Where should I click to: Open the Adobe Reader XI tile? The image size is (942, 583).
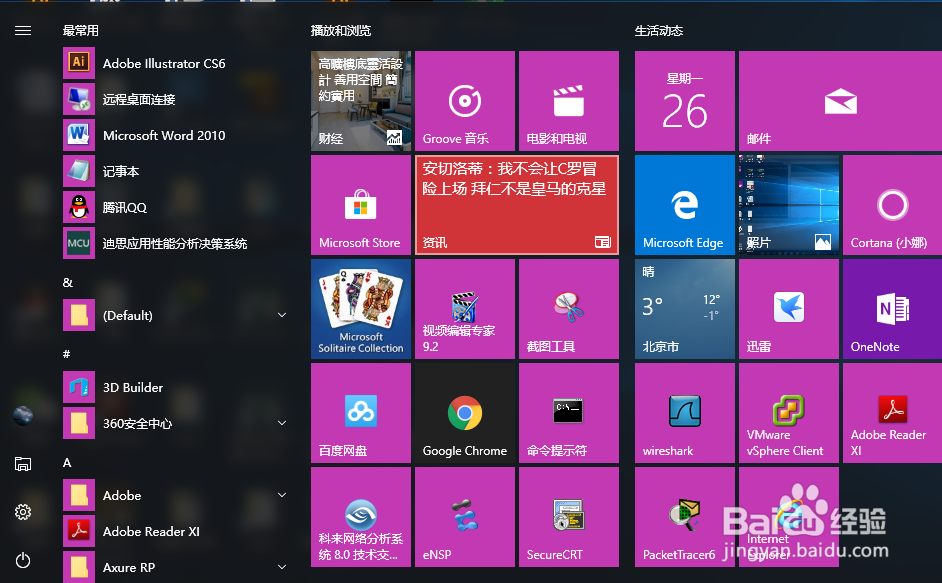(x=892, y=413)
